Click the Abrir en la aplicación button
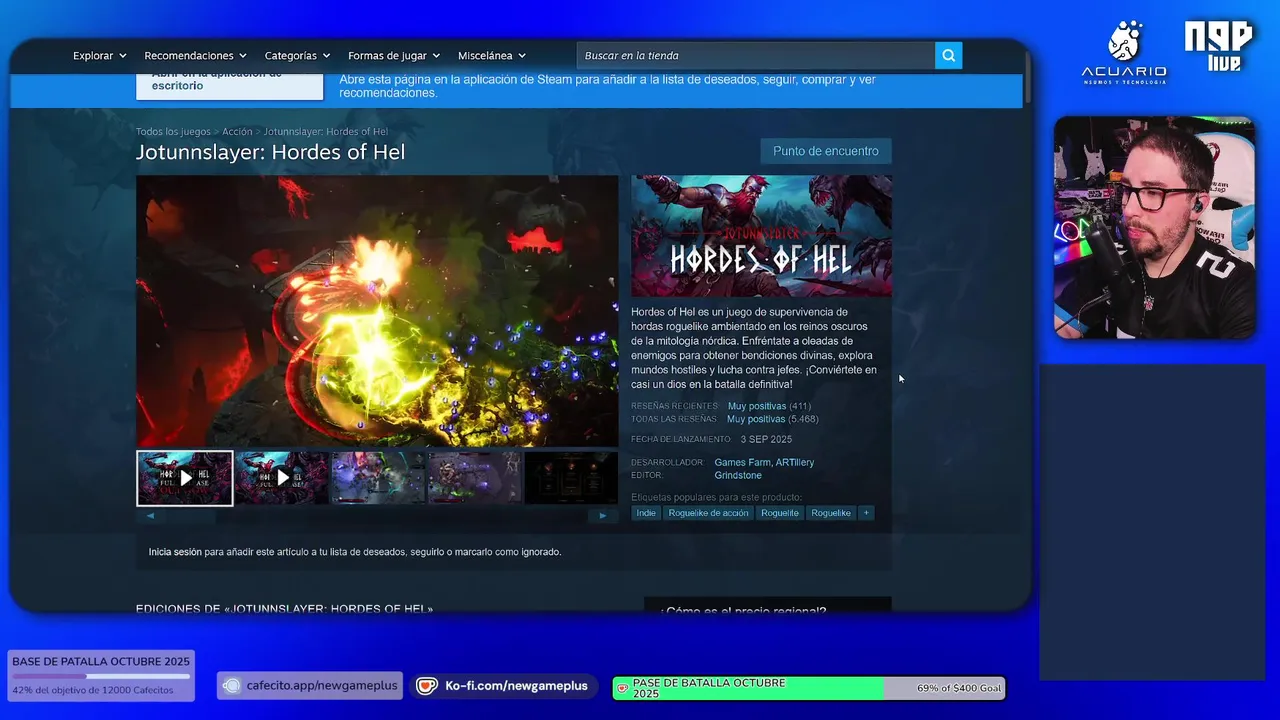The width and height of the screenshot is (1280, 720). click(x=230, y=86)
